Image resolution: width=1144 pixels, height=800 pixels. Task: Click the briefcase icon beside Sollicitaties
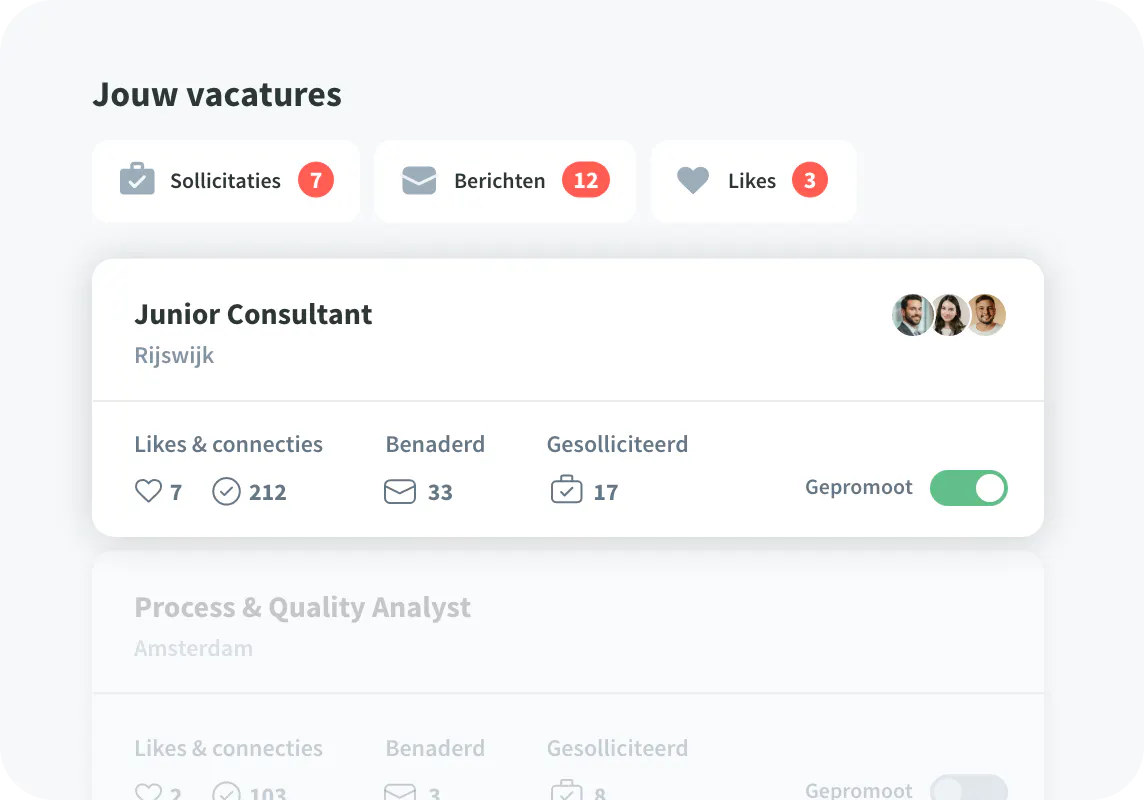tap(137, 180)
